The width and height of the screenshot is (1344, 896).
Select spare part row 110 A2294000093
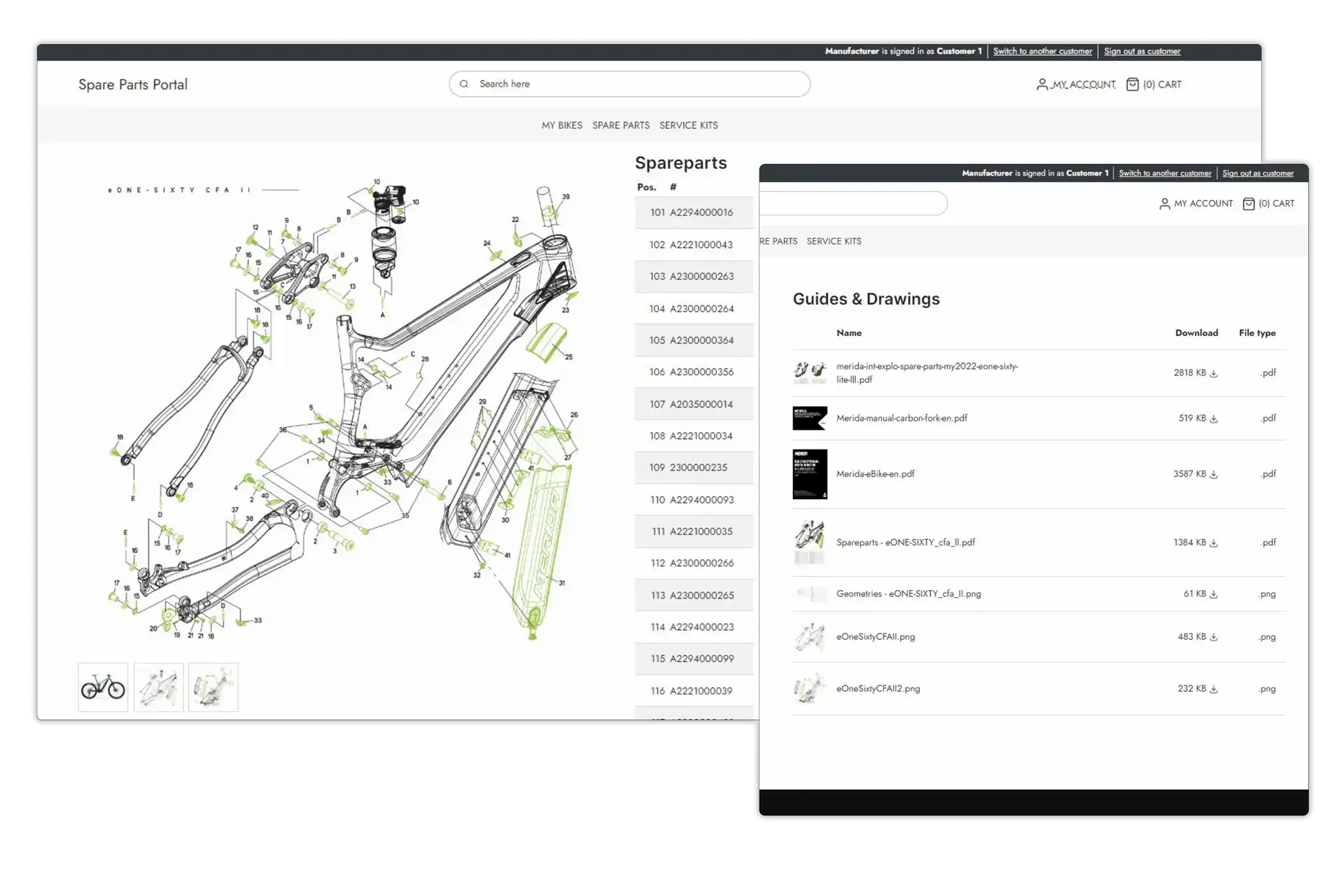[694, 500]
